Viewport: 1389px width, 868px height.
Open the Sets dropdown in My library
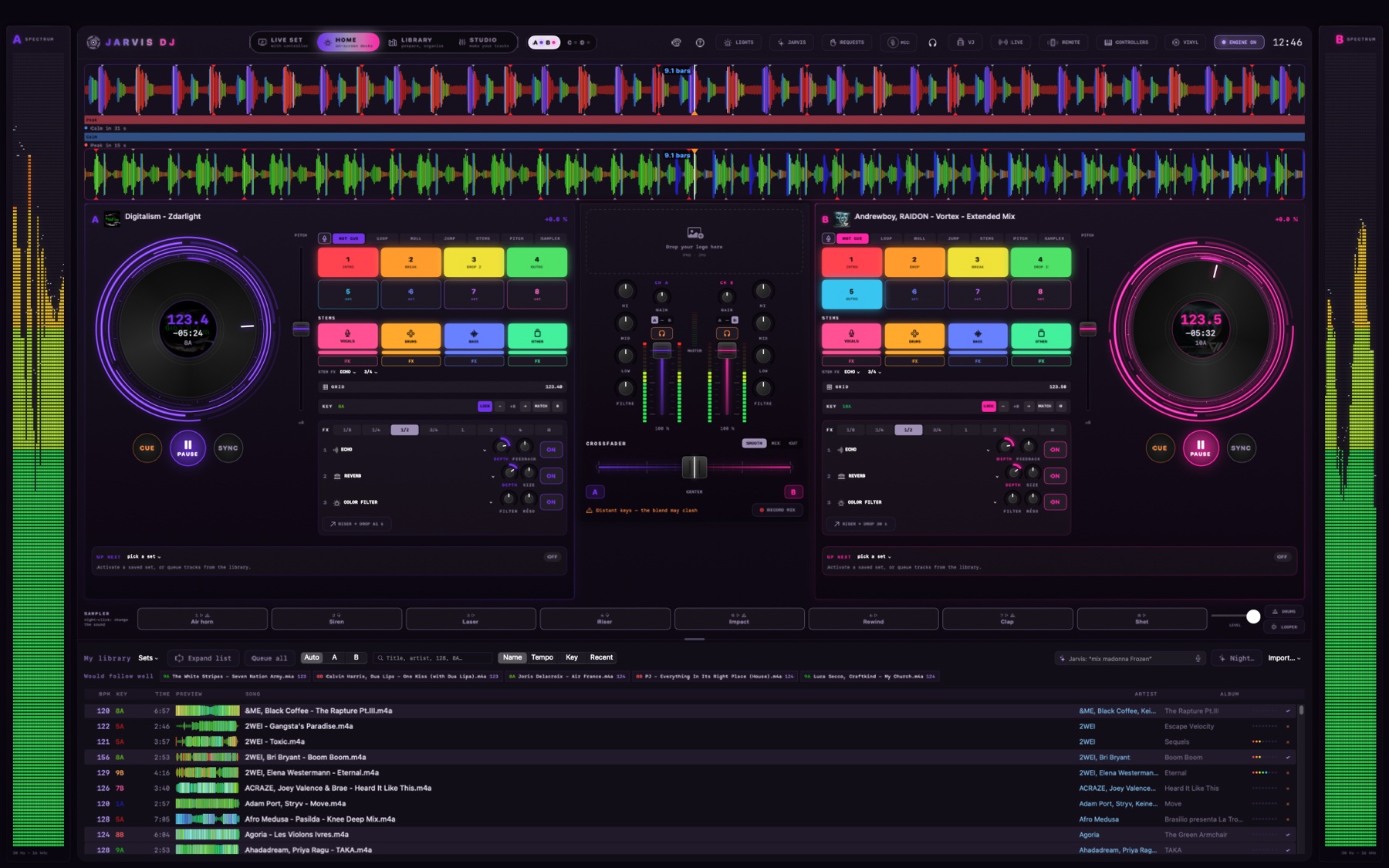pyautogui.click(x=147, y=658)
